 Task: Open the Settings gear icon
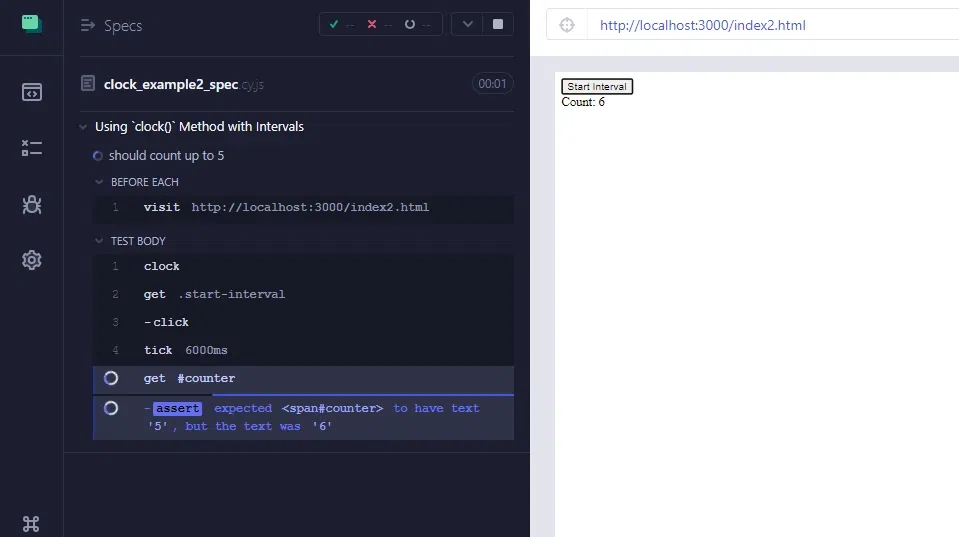pos(32,260)
